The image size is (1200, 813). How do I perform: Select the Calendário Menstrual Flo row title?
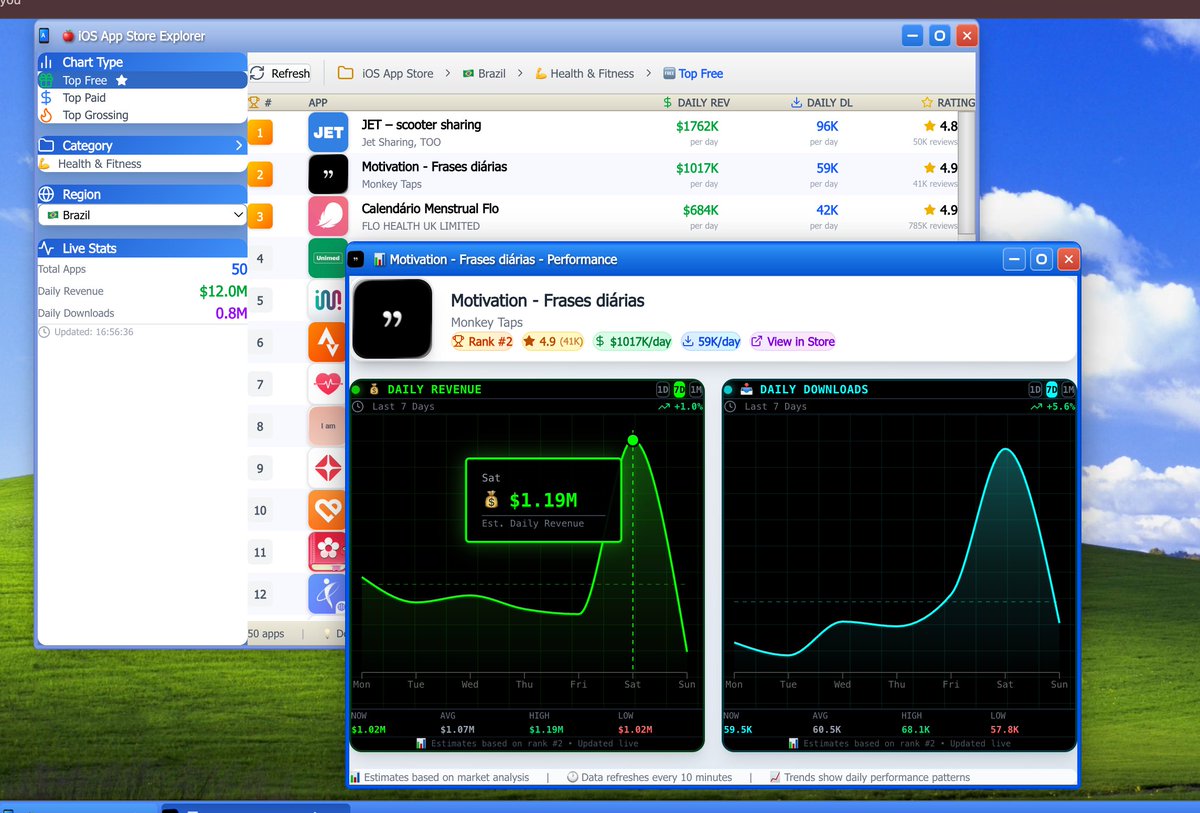[x=430, y=209]
